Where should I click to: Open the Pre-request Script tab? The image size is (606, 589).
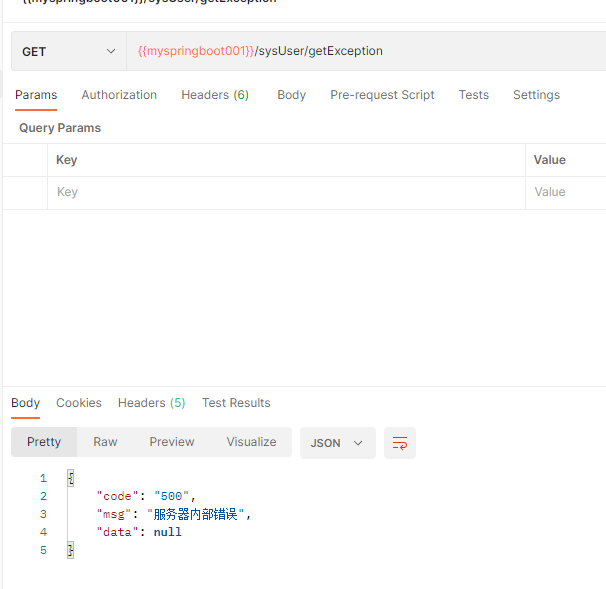point(382,95)
